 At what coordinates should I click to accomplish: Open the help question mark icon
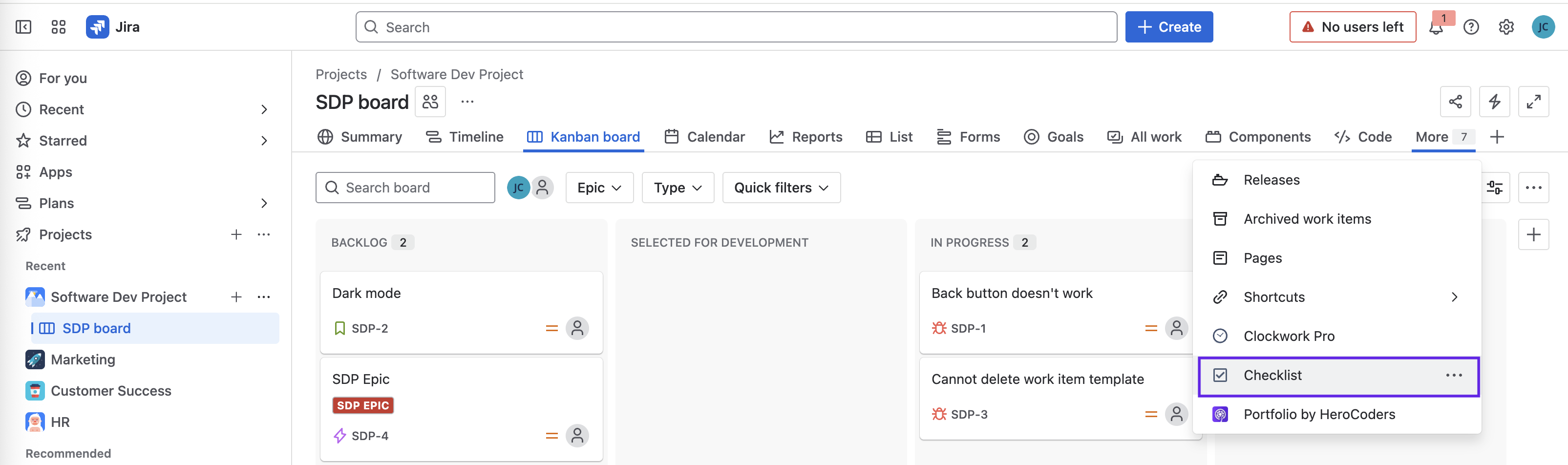[1471, 27]
